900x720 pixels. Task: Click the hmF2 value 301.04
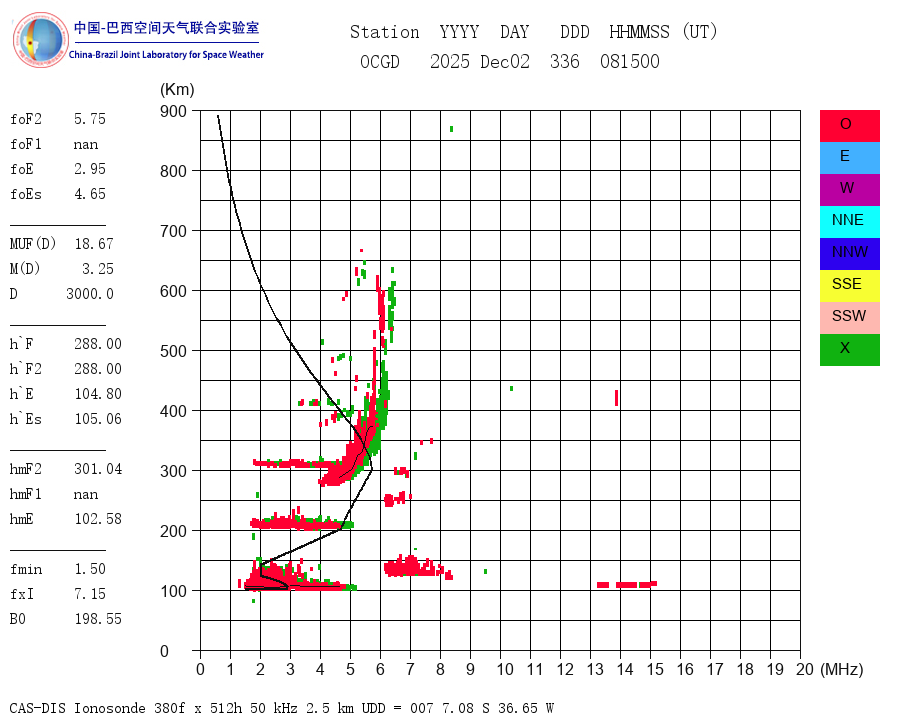click(98, 469)
